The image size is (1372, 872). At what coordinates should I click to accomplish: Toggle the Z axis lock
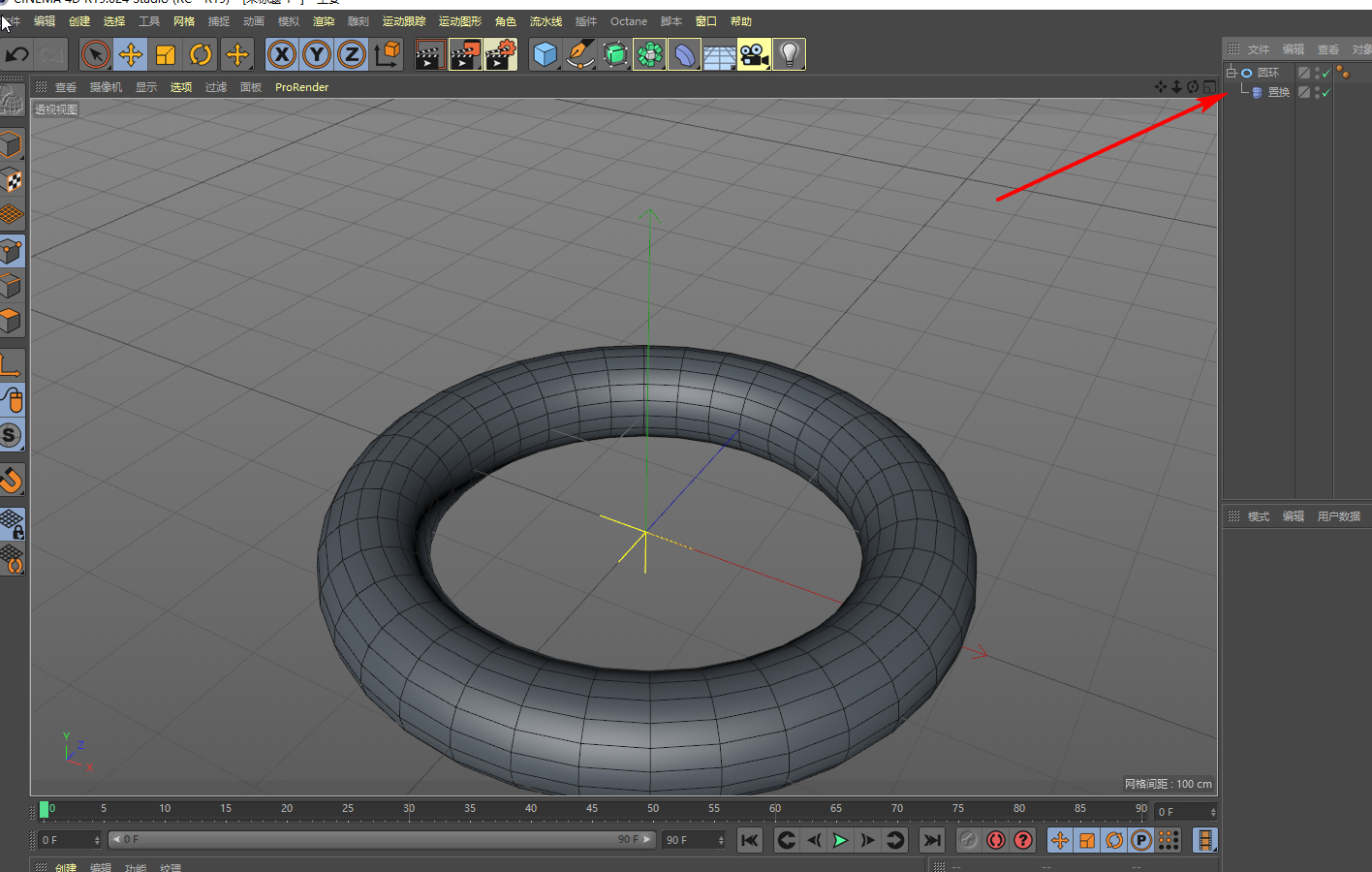click(351, 54)
